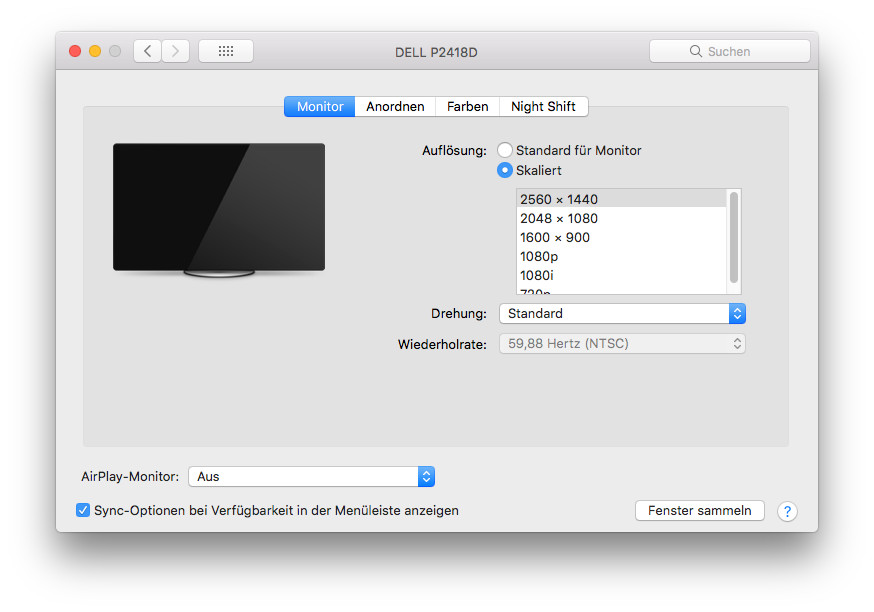
Task: Toggle Sync-Optionen in Menüleiste checkbox
Action: [83, 510]
